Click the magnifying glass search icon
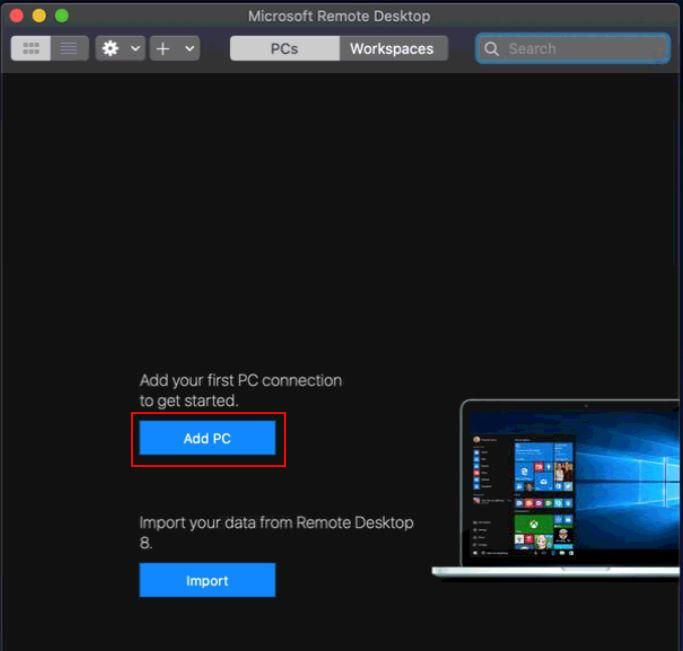The height and width of the screenshot is (651, 683). click(x=492, y=48)
